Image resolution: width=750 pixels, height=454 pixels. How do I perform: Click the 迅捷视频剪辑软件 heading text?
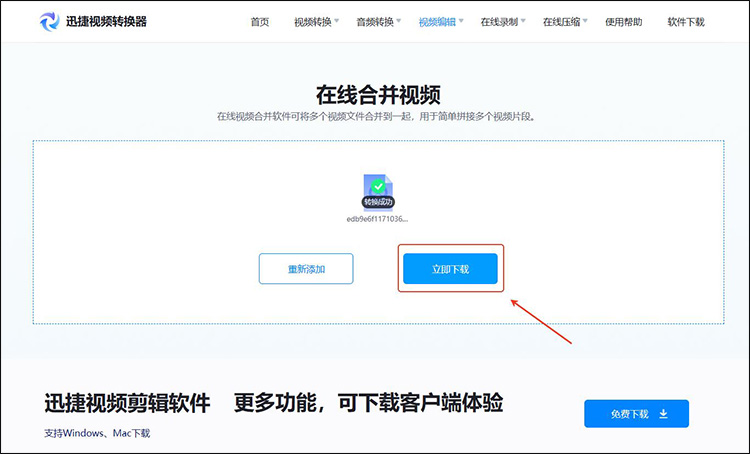tap(127, 403)
